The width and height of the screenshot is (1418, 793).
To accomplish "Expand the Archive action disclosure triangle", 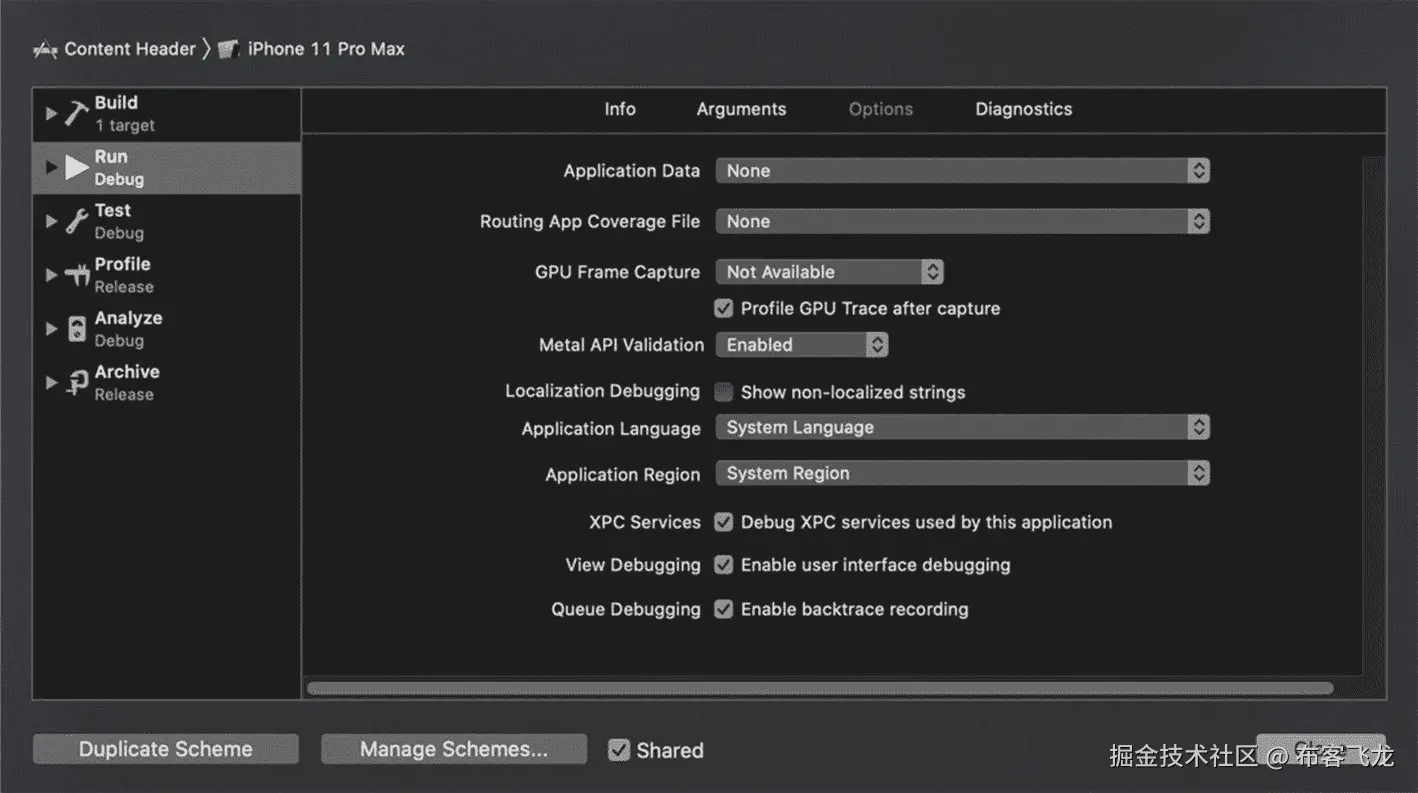I will pos(51,383).
